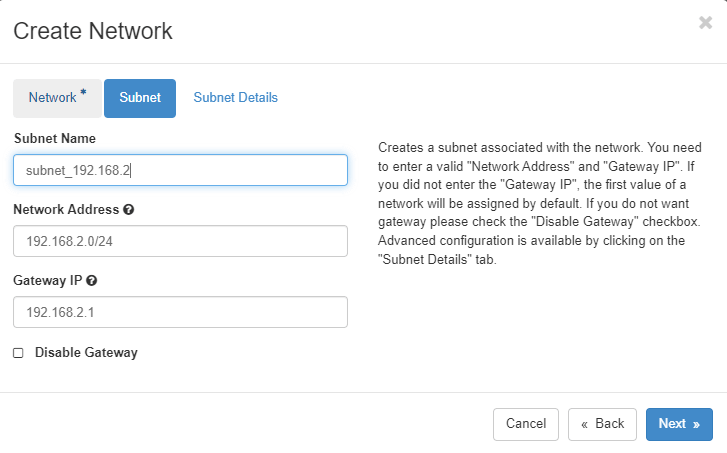Open the Subnet Details tab
727x453 pixels.
click(235, 98)
